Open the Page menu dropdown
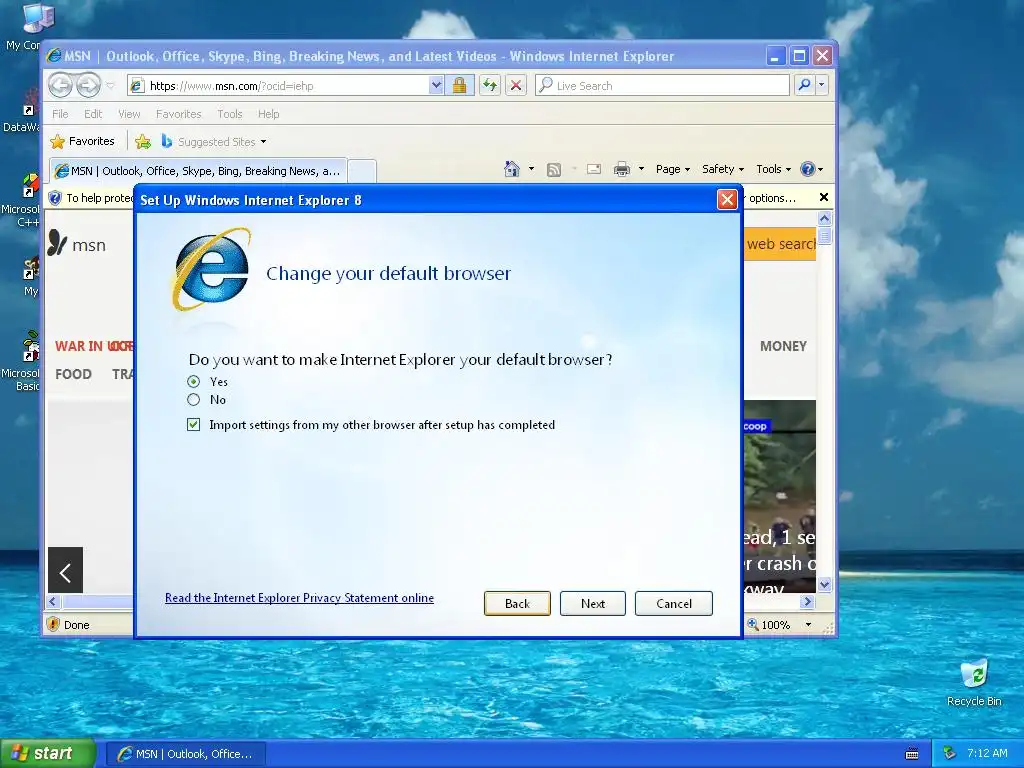The width and height of the screenshot is (1024, 768). 673,169
